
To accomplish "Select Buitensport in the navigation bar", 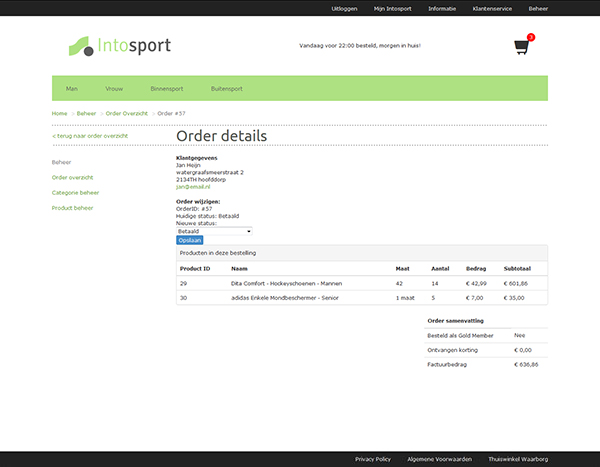I will click(226, 88).
